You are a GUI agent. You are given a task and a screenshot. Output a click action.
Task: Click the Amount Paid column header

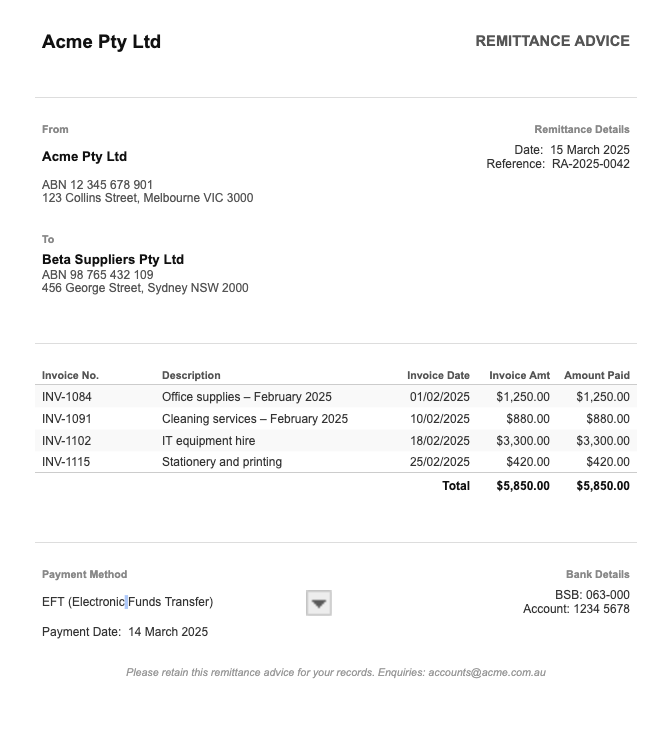click(597, 376)
